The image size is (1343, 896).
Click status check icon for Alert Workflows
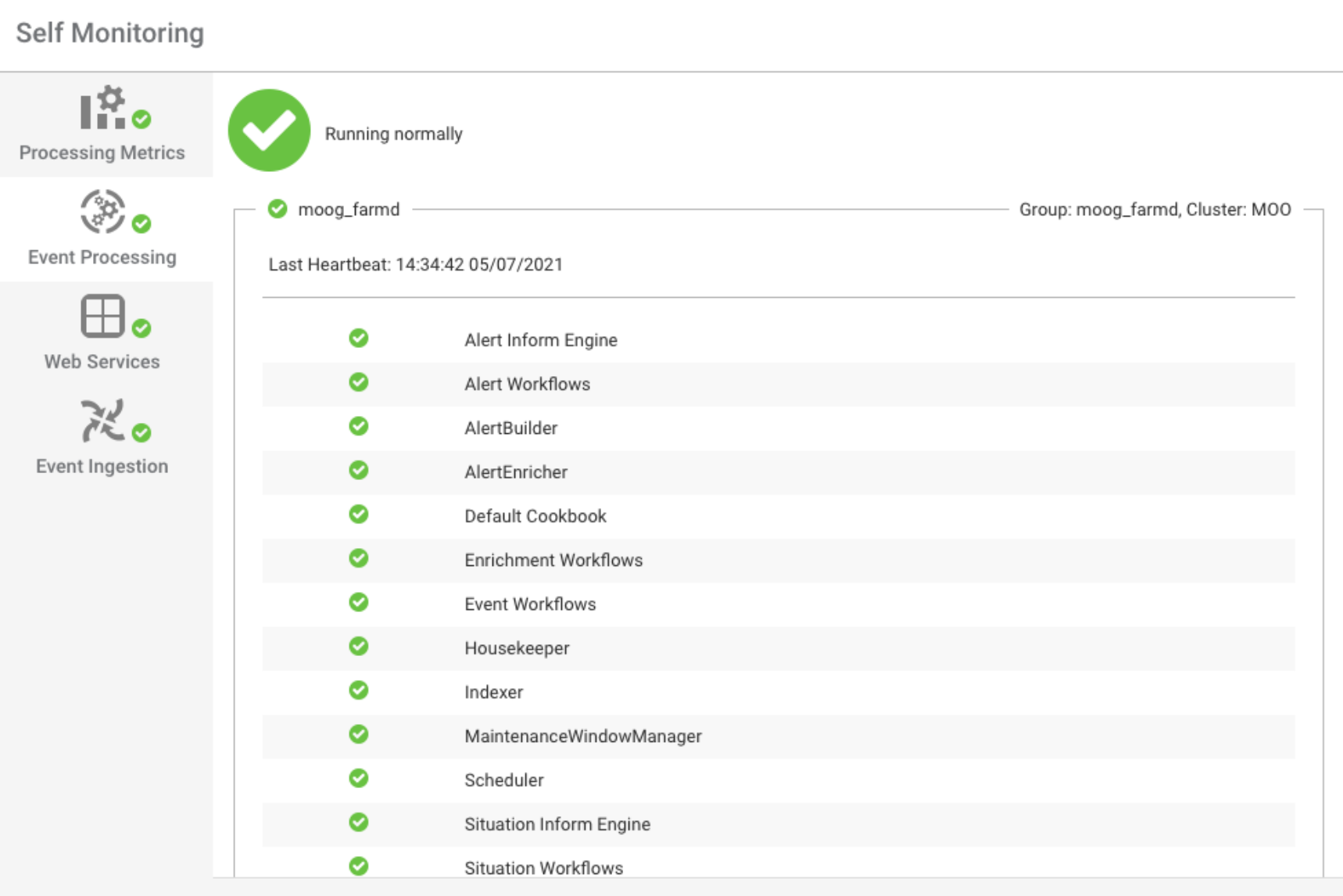[359, 382]
